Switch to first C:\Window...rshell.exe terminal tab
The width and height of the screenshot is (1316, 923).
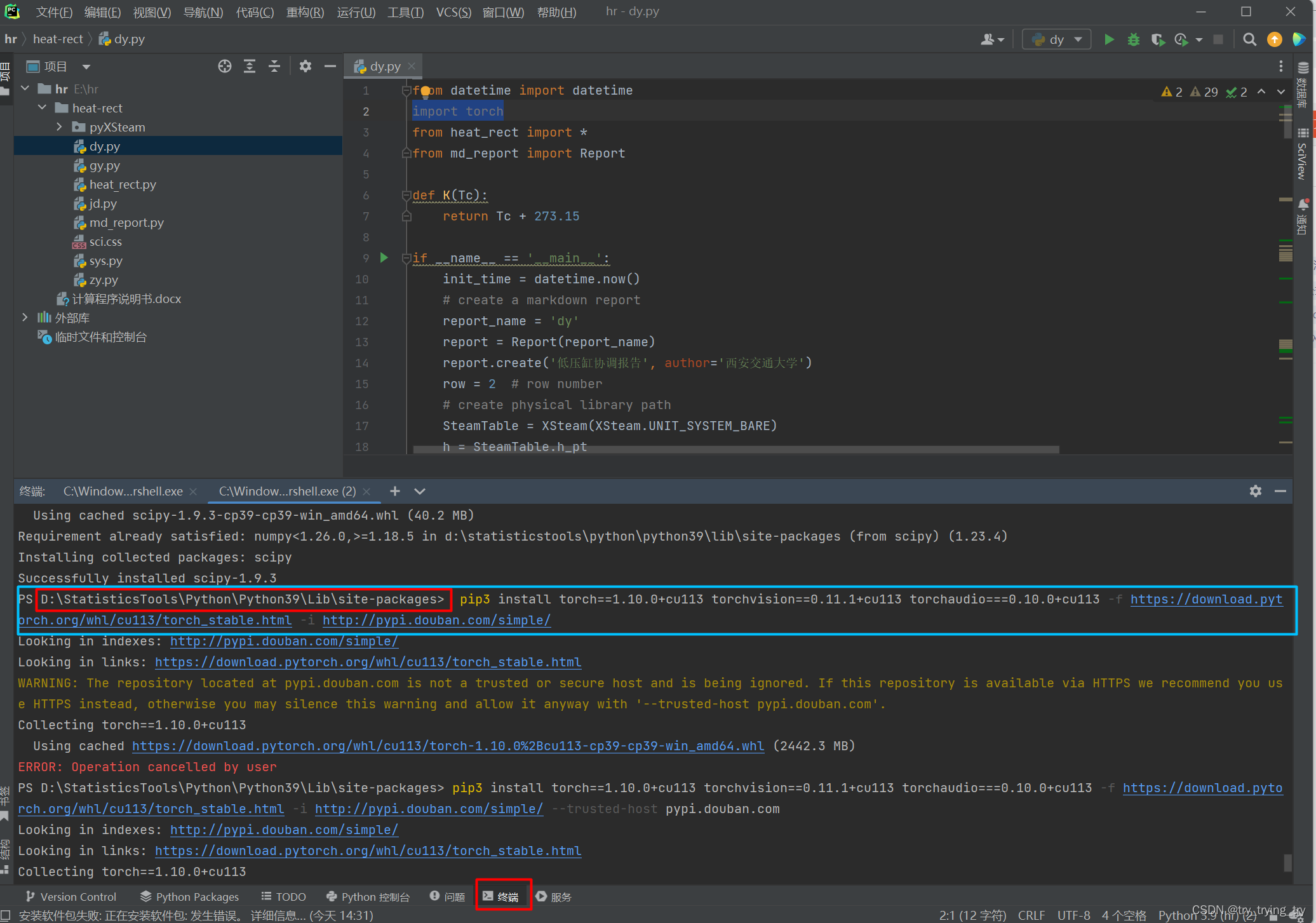pyautogui.click(x=123, y=491)
